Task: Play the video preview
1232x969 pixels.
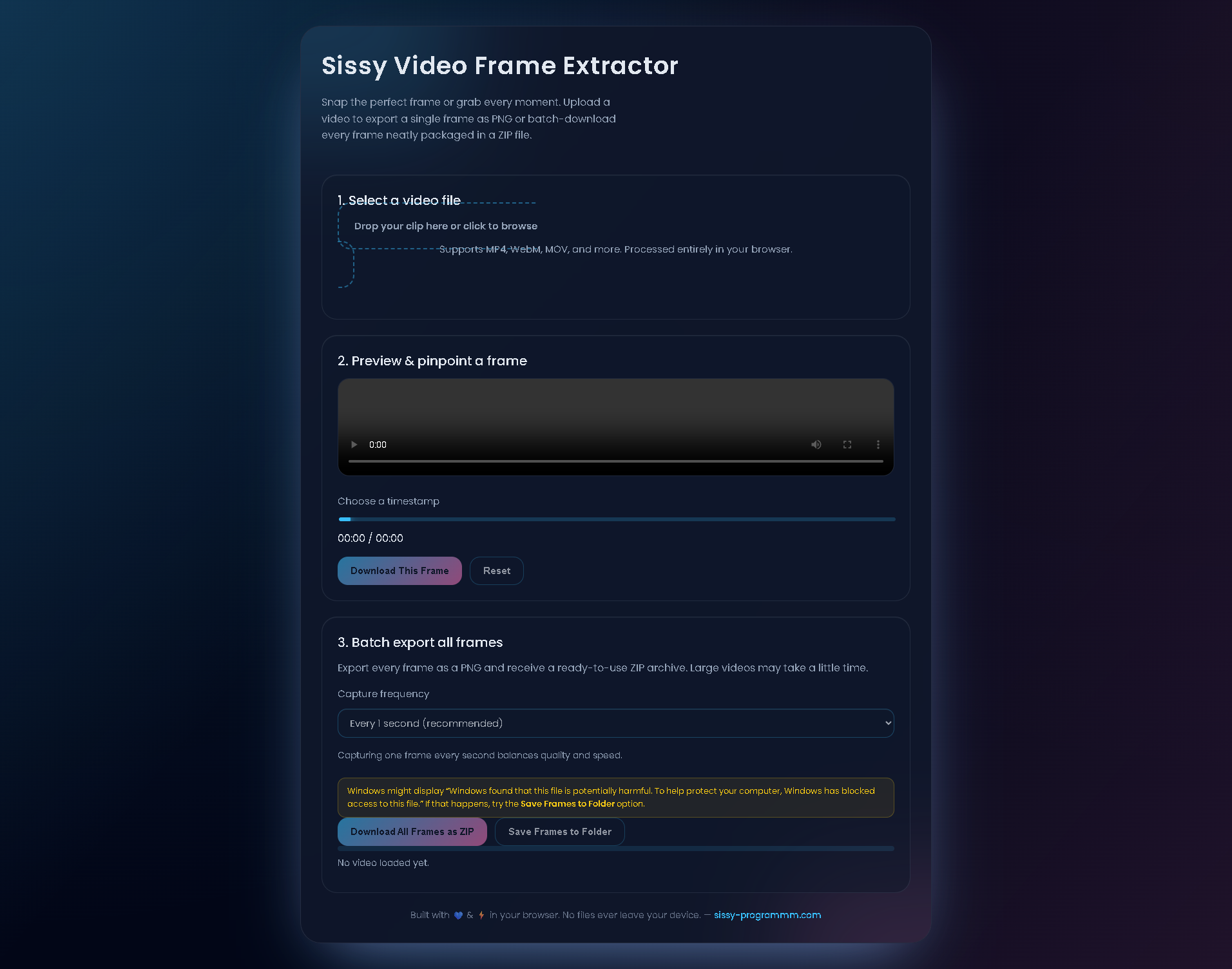Action: [354, 445]
